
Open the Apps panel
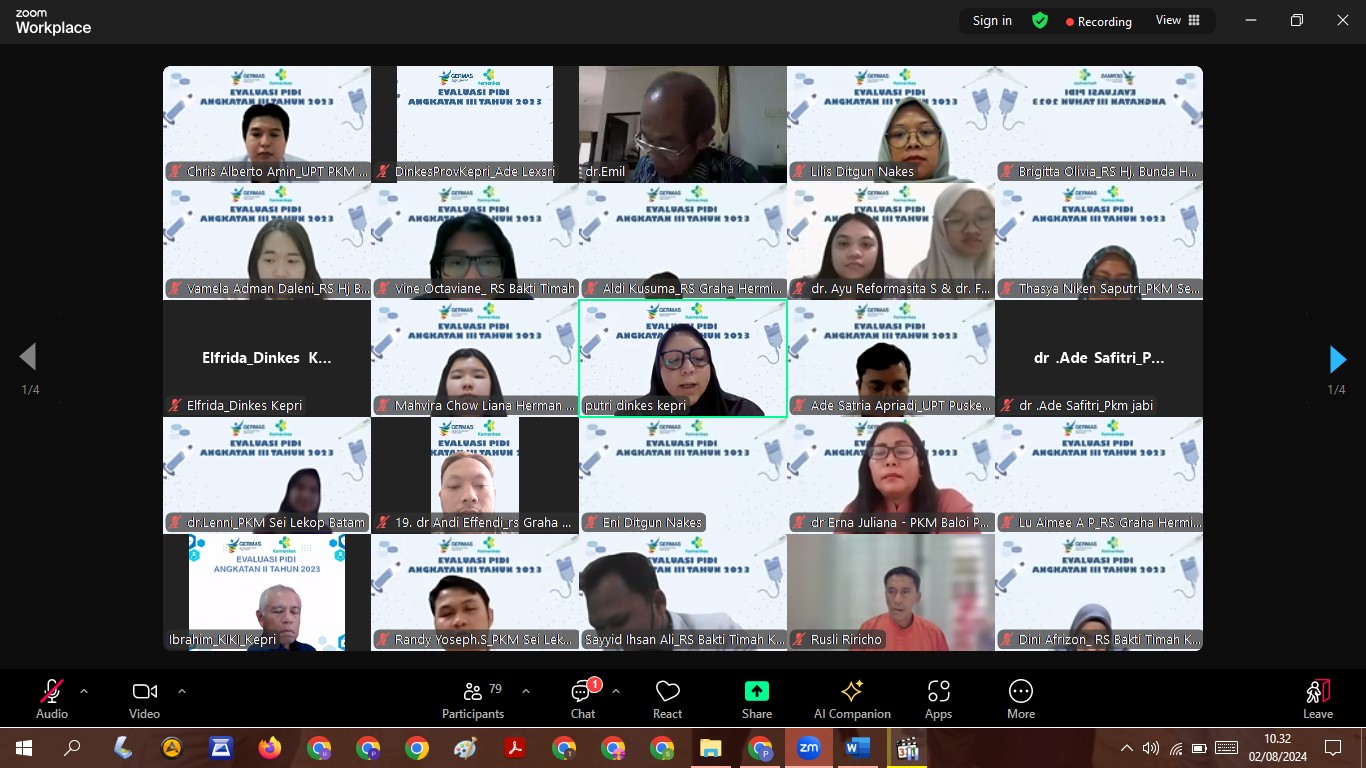tap(938, 698)
